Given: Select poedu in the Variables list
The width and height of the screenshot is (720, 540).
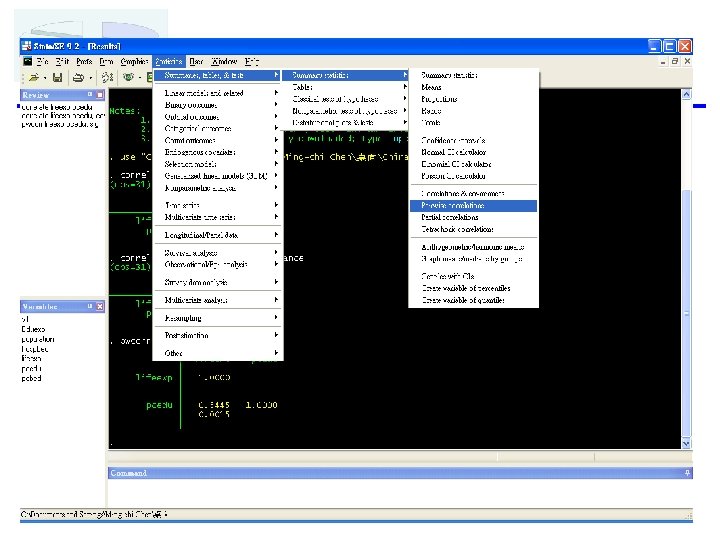Looking at the screenshot, I should pos(31,368).
